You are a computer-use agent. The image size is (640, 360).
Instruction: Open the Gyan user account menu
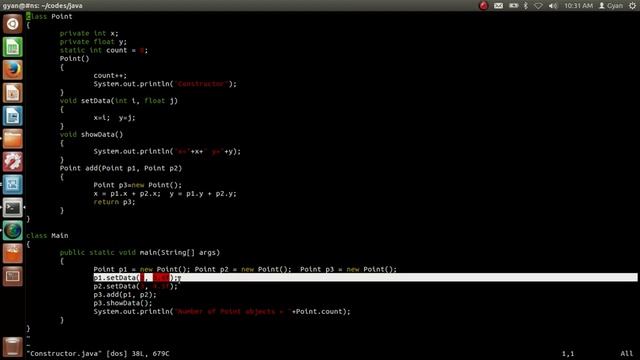[611, 6]
